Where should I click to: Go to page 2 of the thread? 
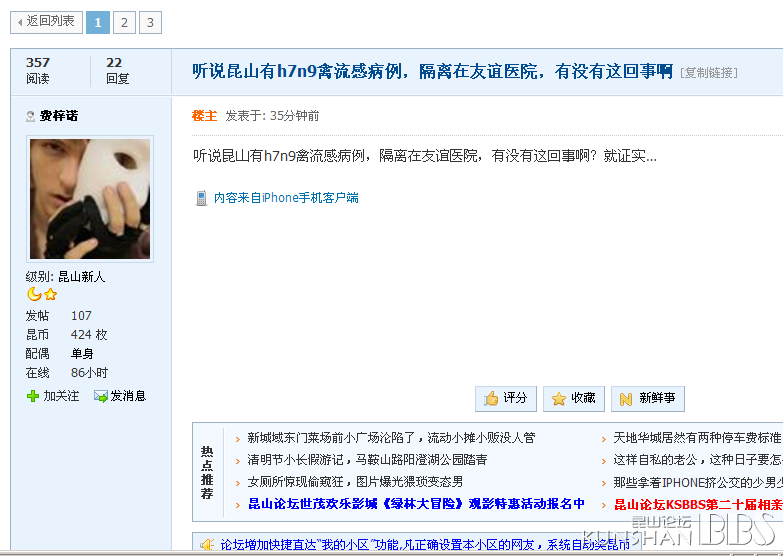124,22
